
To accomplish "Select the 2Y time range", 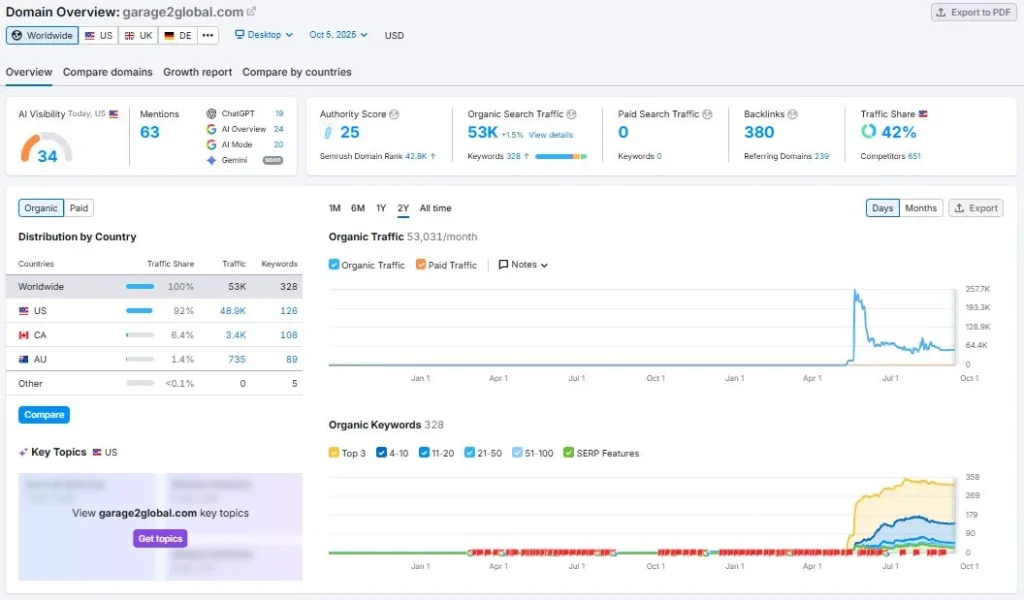I will (x=403, y=208).
